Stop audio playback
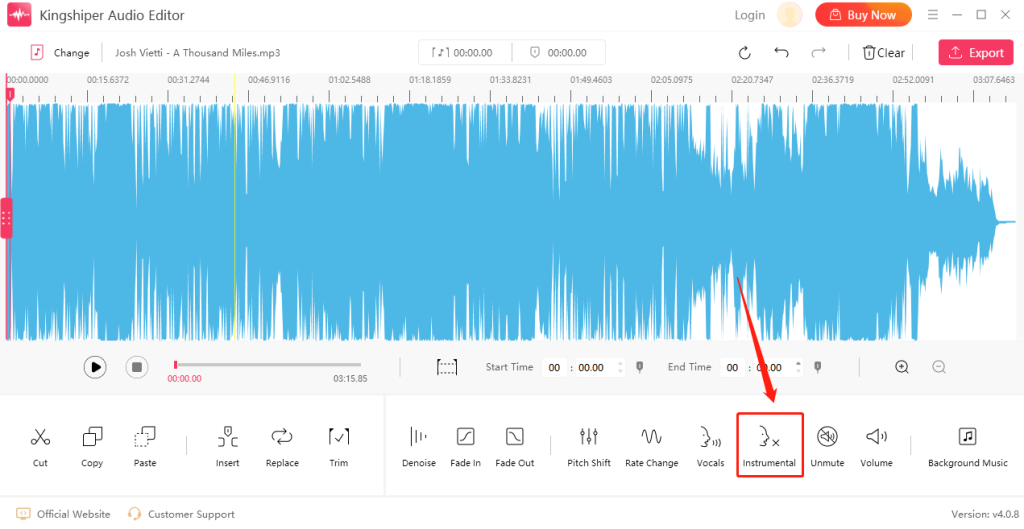This screenshot has width=1024, height=529. [x=136, y=367]
